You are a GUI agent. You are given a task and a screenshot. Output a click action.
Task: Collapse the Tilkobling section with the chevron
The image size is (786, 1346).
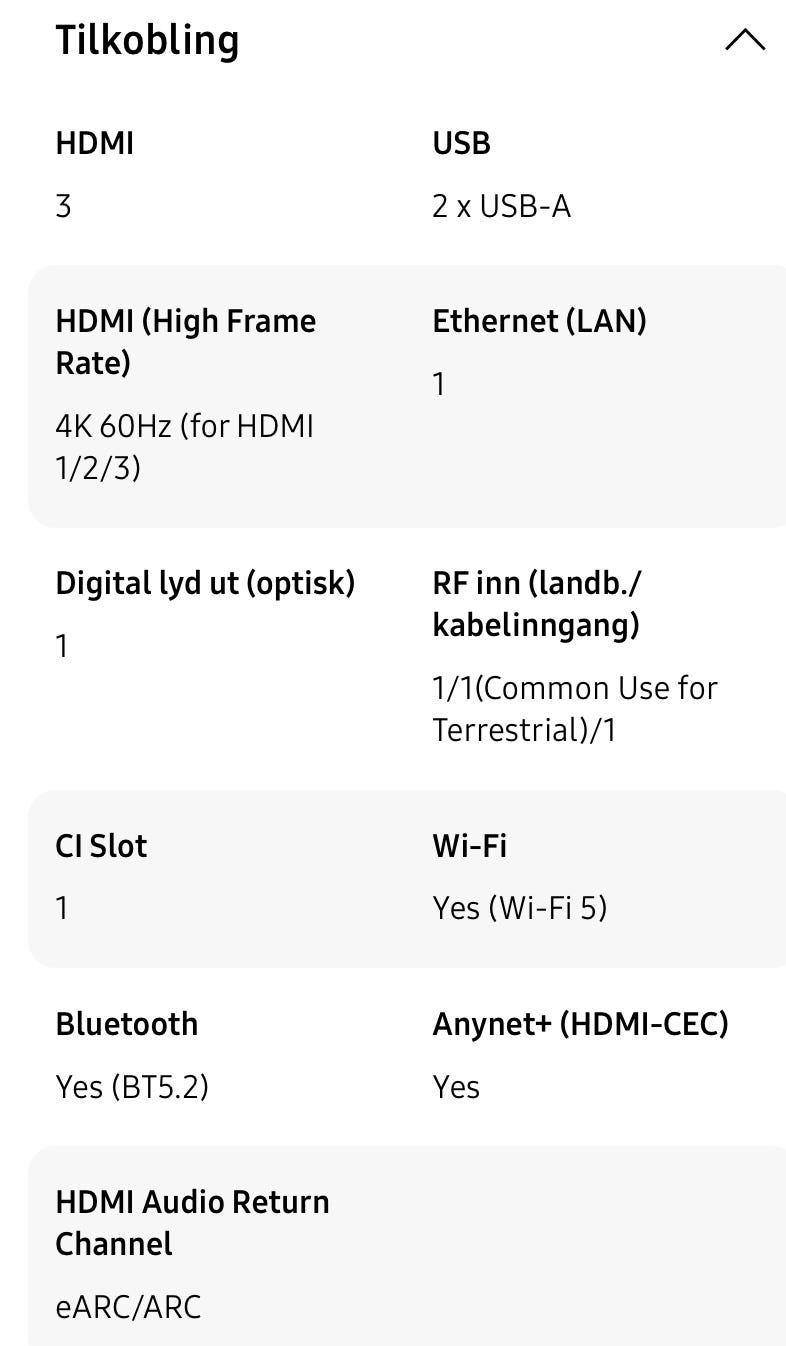coord(744,41)
